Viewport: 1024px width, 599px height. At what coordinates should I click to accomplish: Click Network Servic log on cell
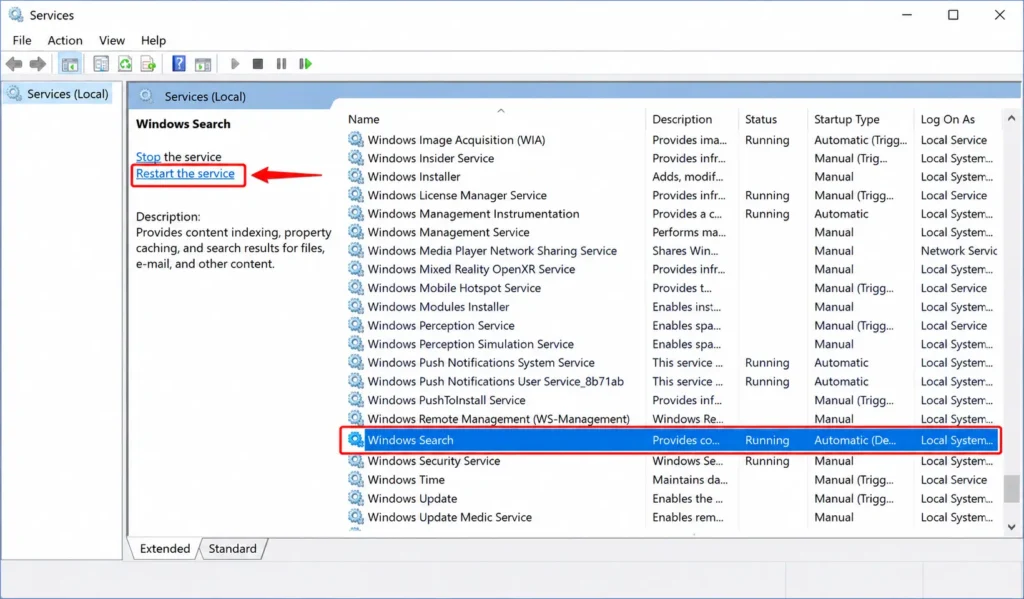click(959, 251)
